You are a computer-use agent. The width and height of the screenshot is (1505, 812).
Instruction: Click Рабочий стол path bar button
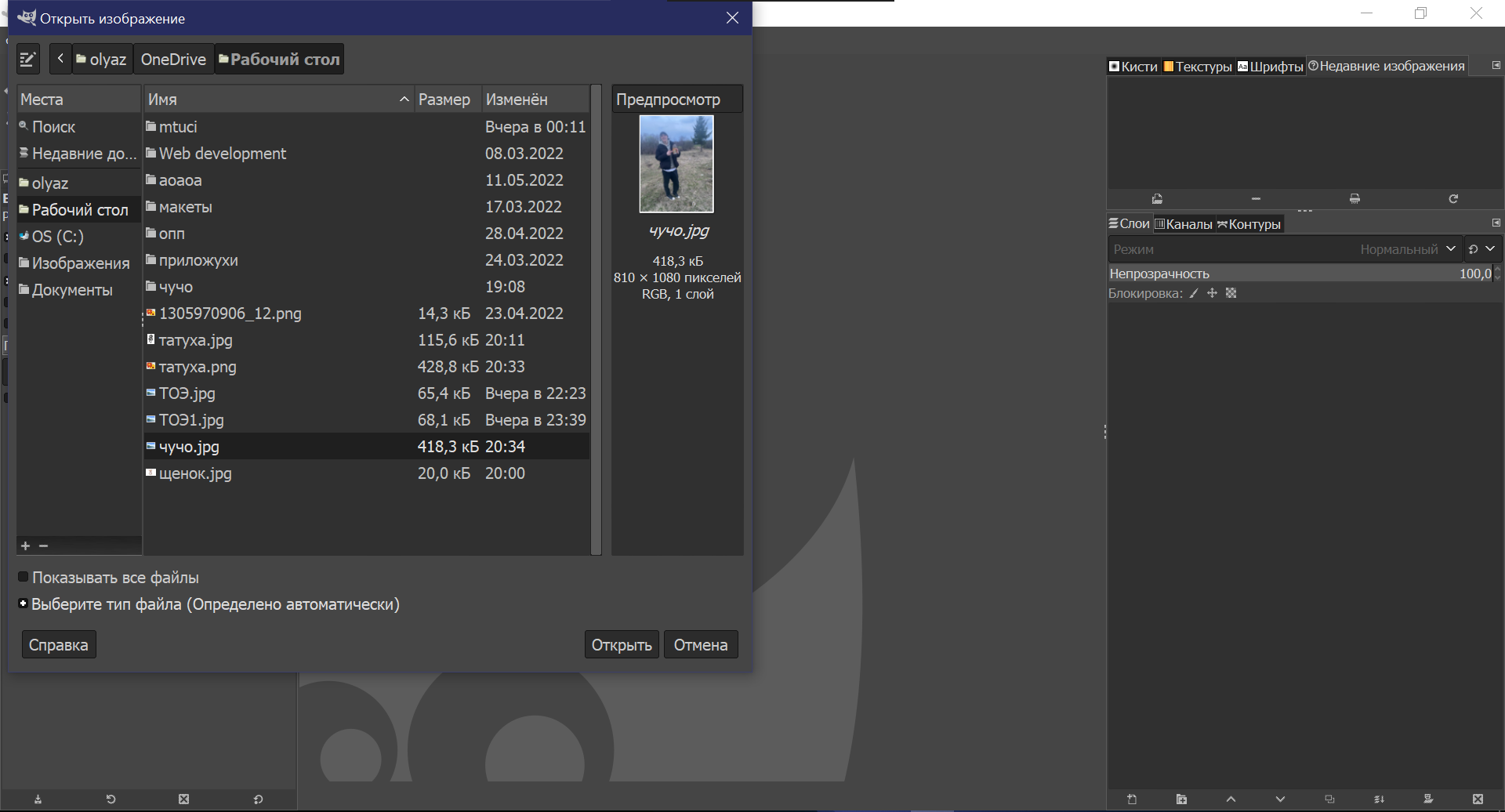click(x=279, y=60)
